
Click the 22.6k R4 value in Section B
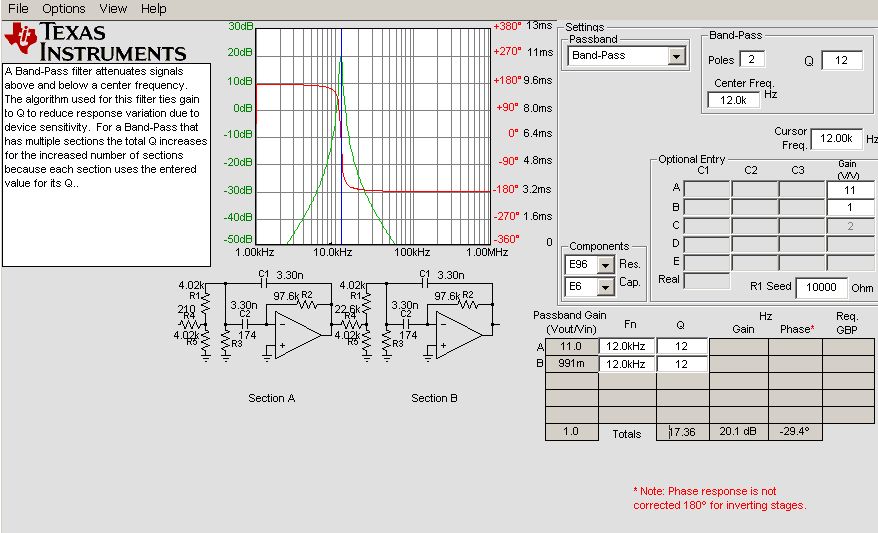347,309
